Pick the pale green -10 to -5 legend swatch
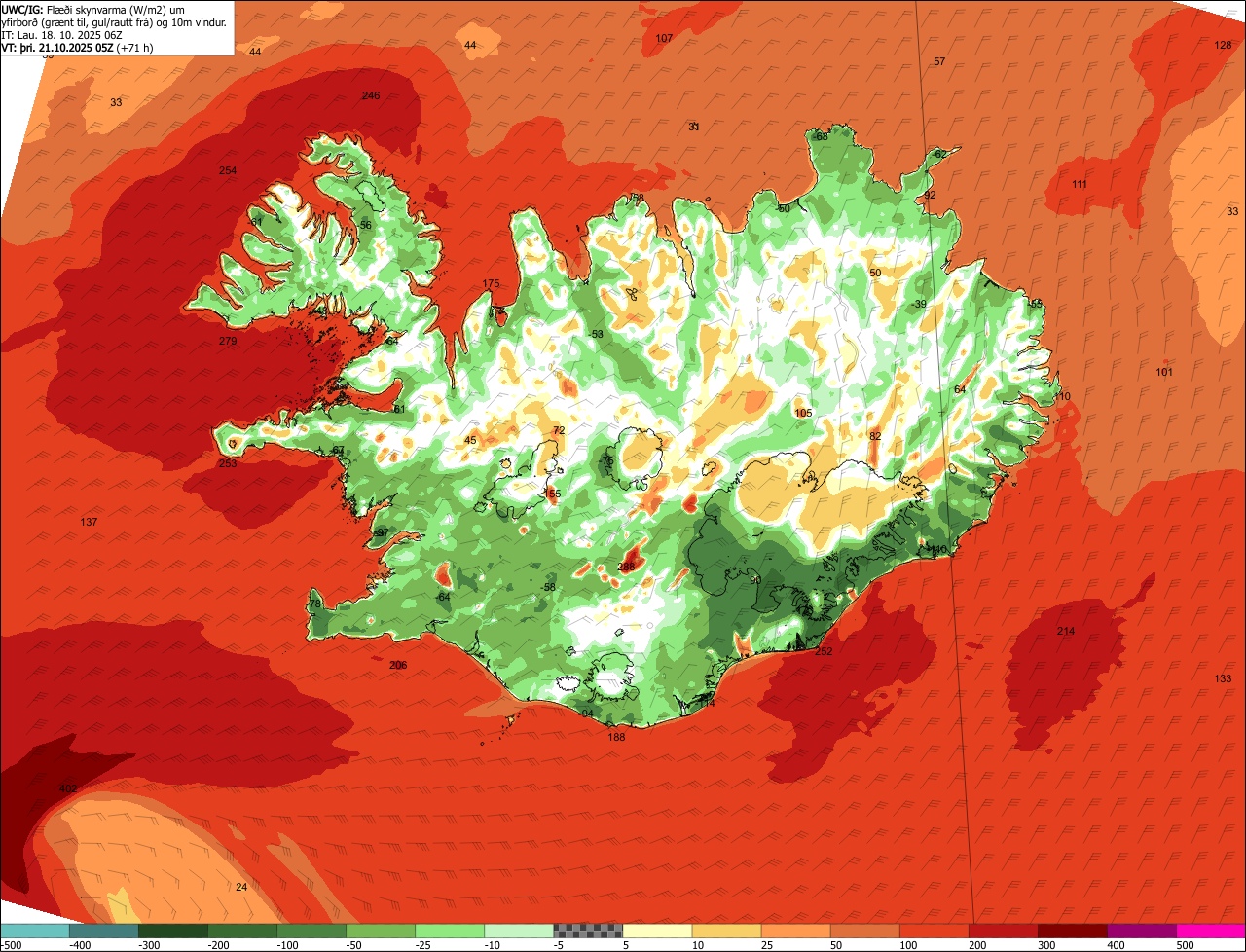 (x=519, y=931)
